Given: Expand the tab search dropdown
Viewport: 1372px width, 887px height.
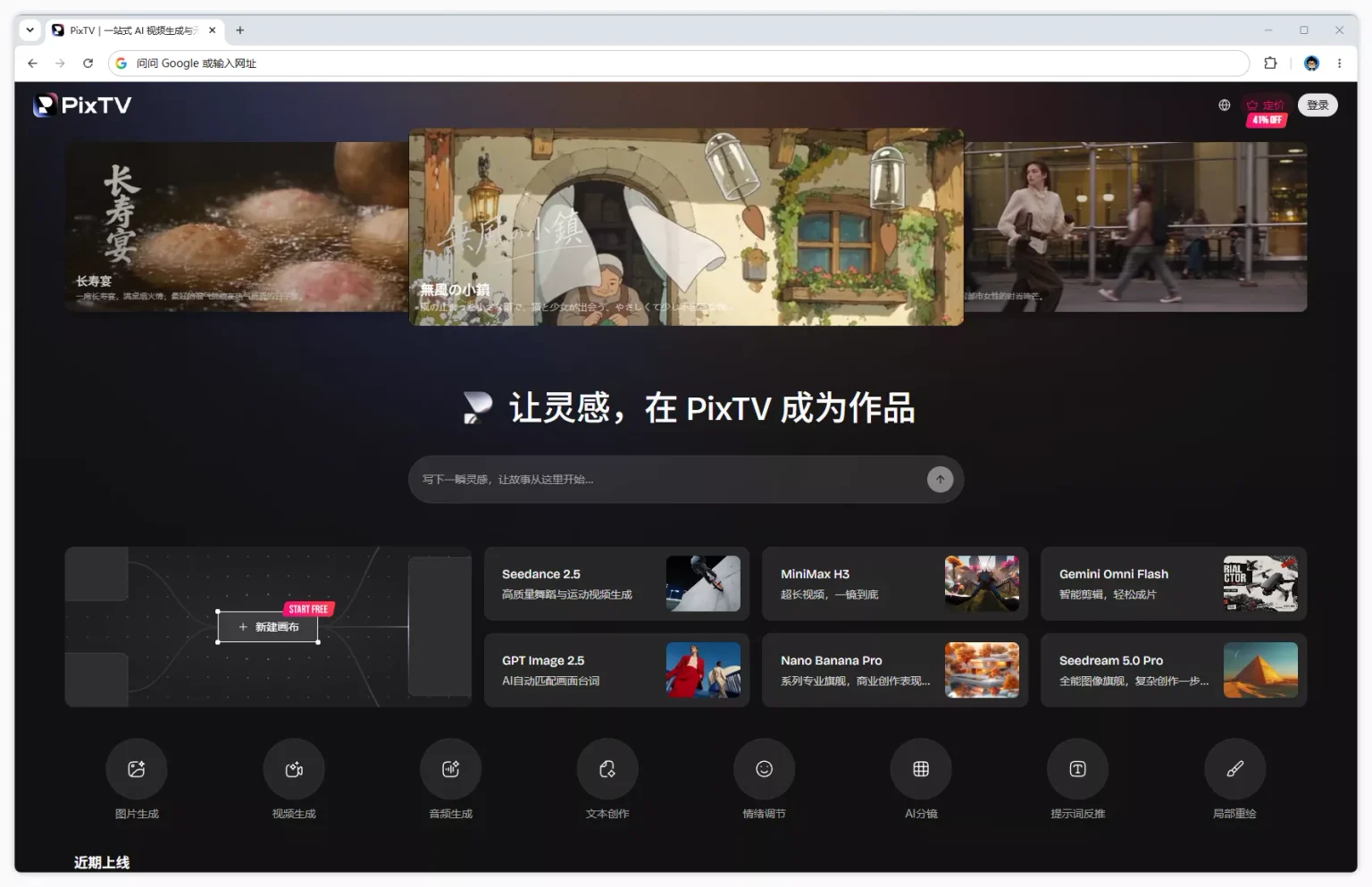Looking at the screenshot, I should click(30, 30).
